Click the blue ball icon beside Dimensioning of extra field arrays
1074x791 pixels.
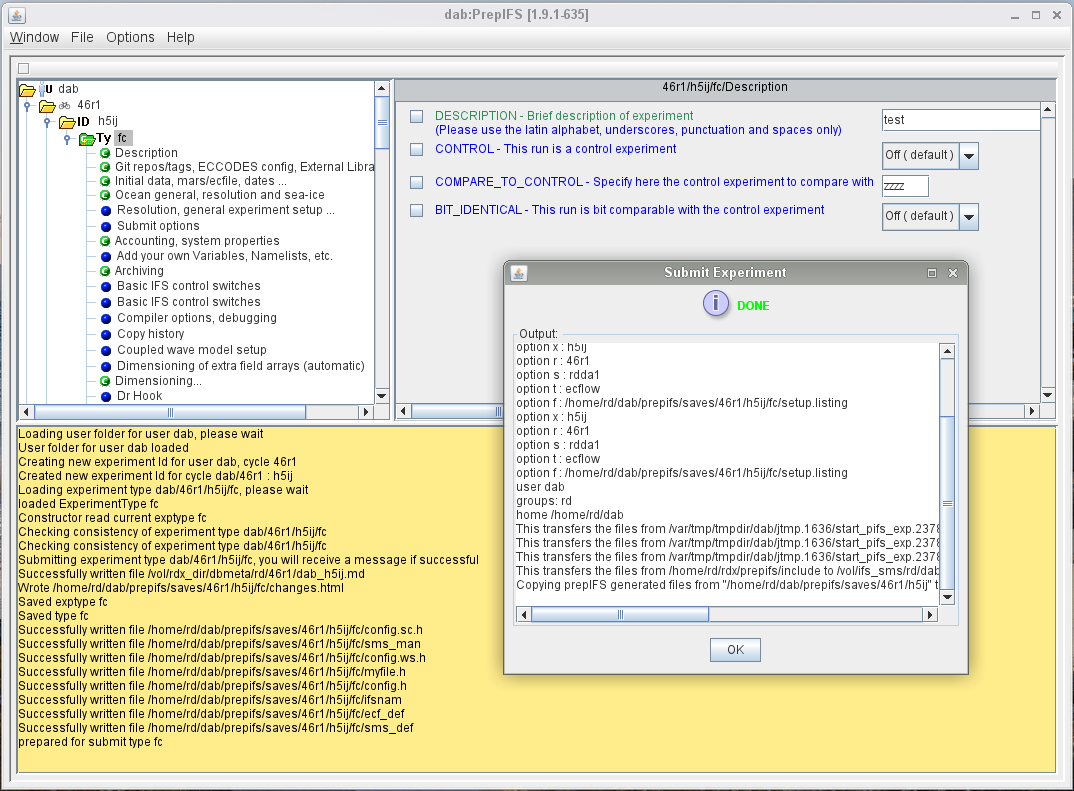point(105,367)
